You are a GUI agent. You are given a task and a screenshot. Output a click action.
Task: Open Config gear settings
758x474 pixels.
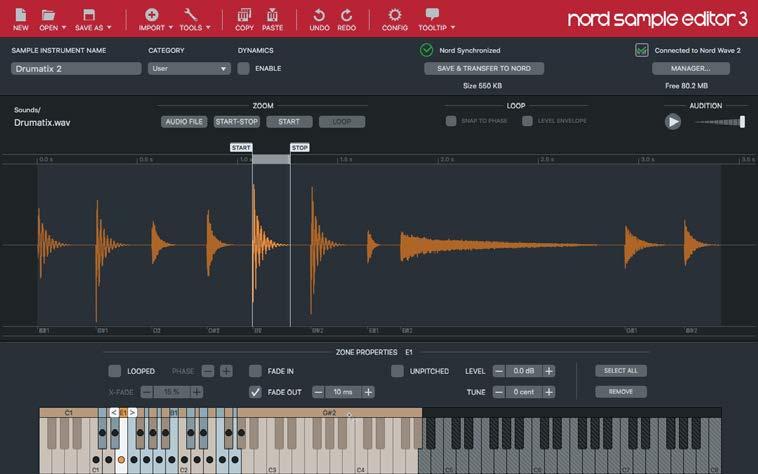(x=394, y=15)
